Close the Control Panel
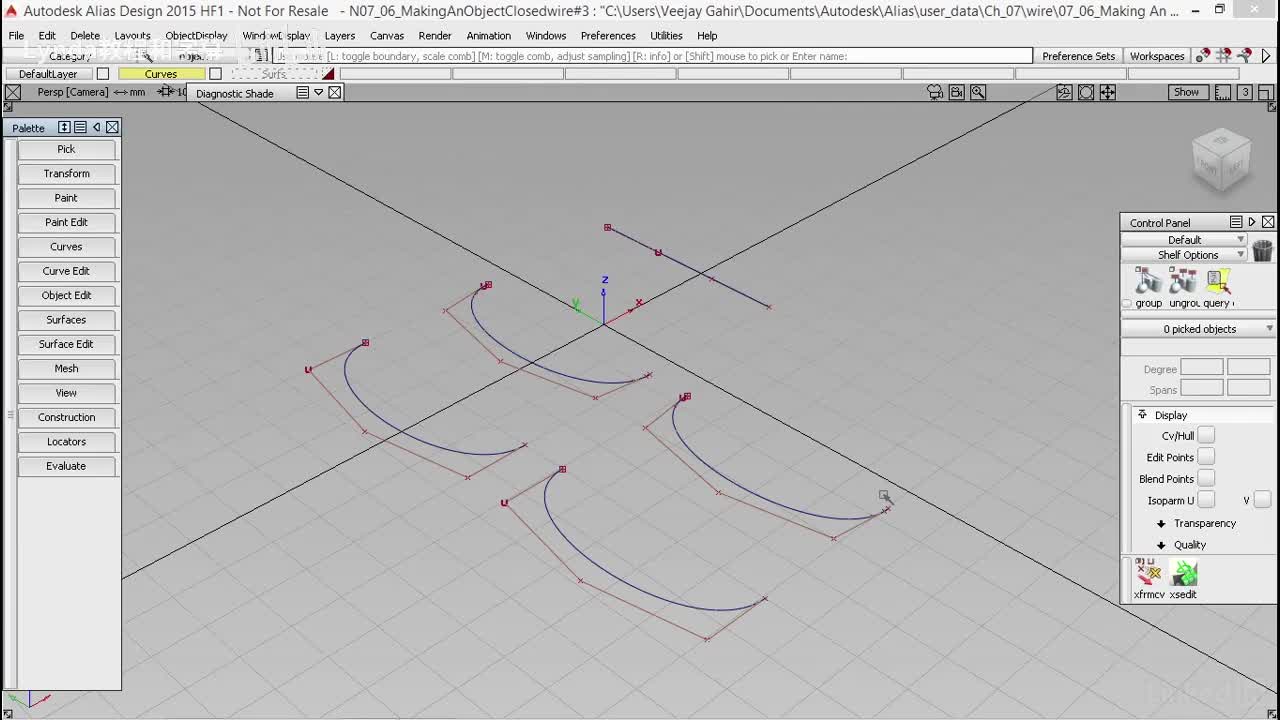This screenshot has height=720, width=1280. pos(1268,222)
